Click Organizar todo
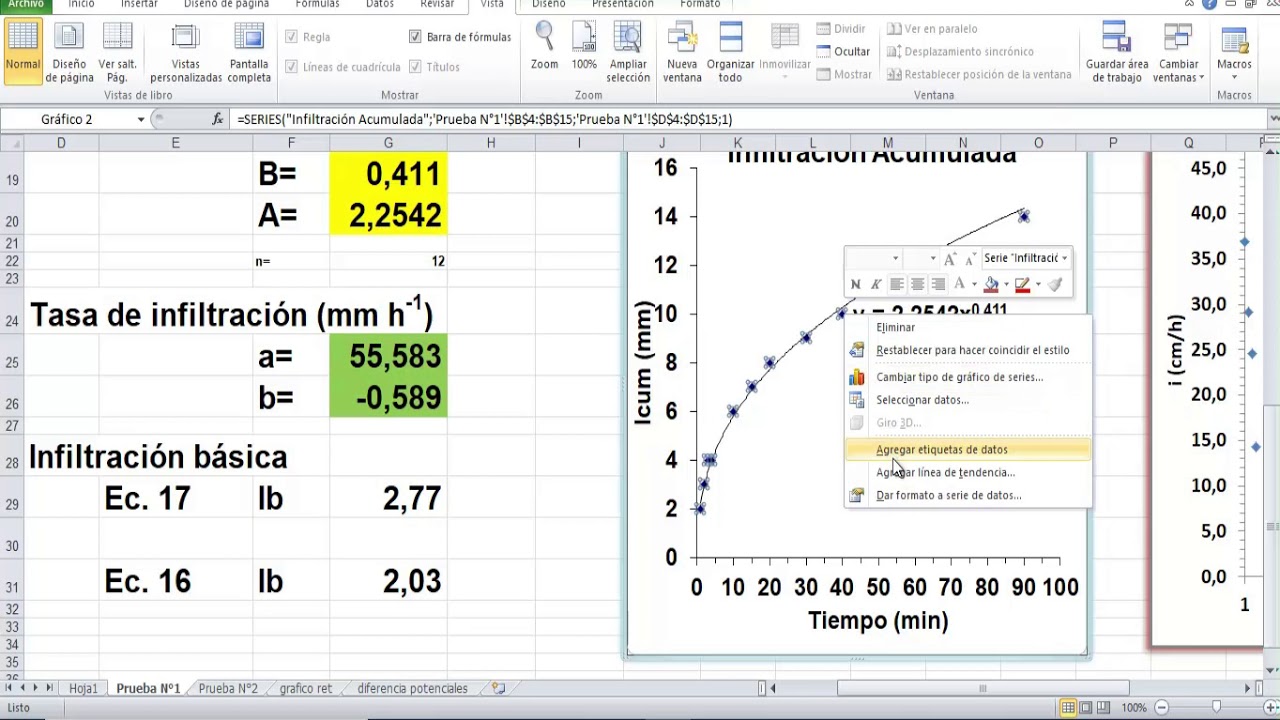 [x=731, y=51]
